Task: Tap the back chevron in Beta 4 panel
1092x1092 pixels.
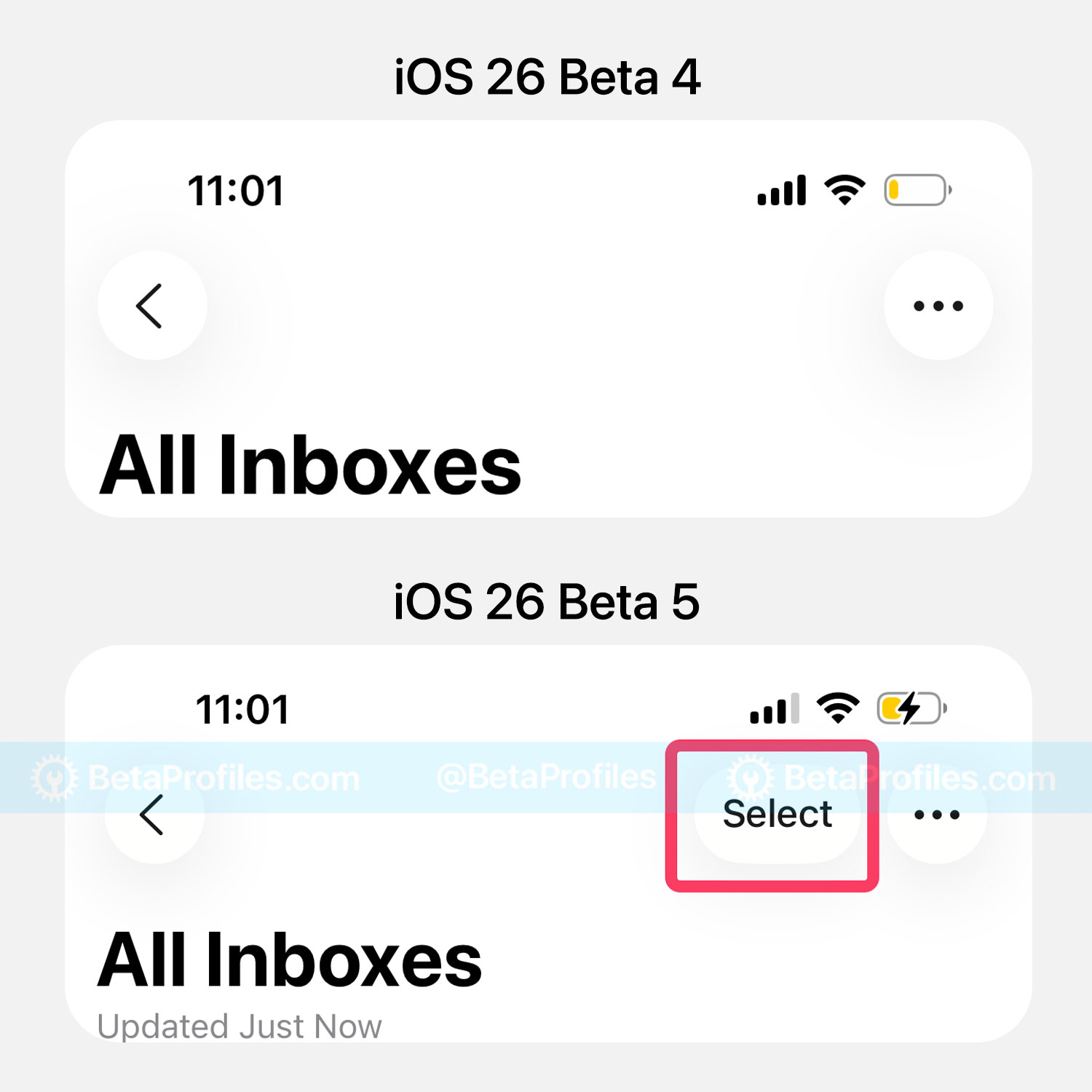Action: (152, 306)
